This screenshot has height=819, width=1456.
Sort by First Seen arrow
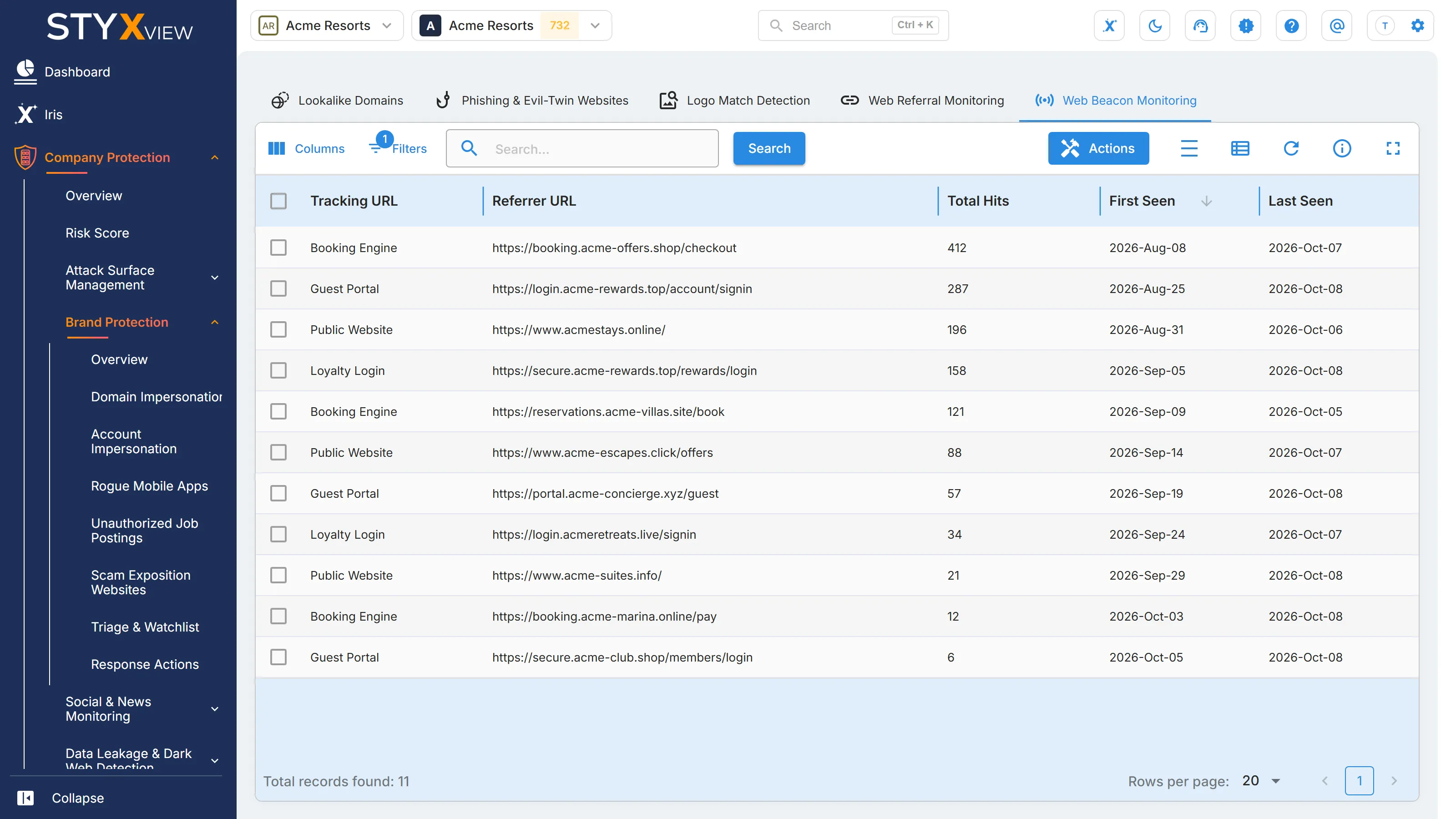pos(1206,201)
